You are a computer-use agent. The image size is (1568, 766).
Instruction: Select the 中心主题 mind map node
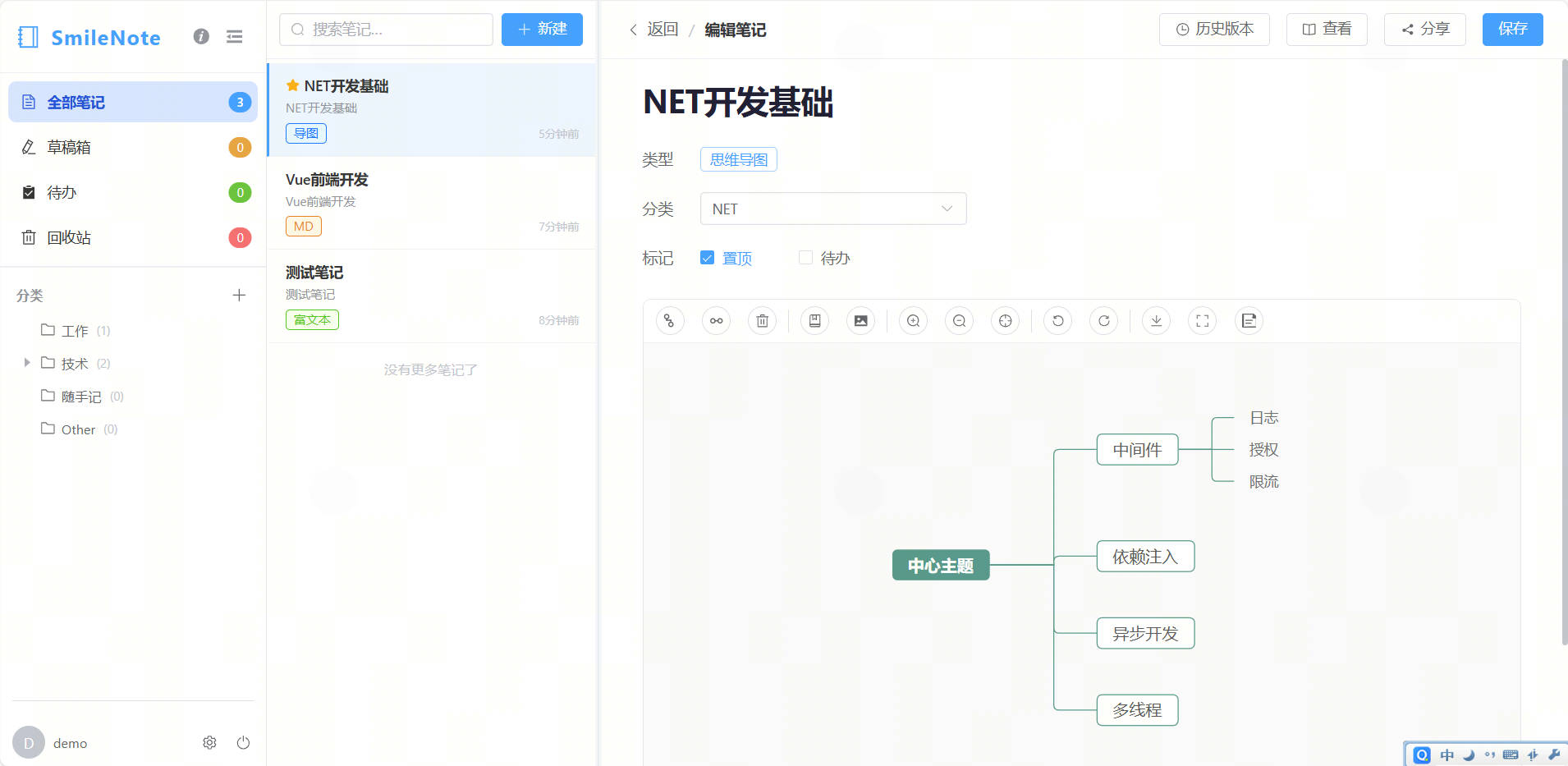941,565
